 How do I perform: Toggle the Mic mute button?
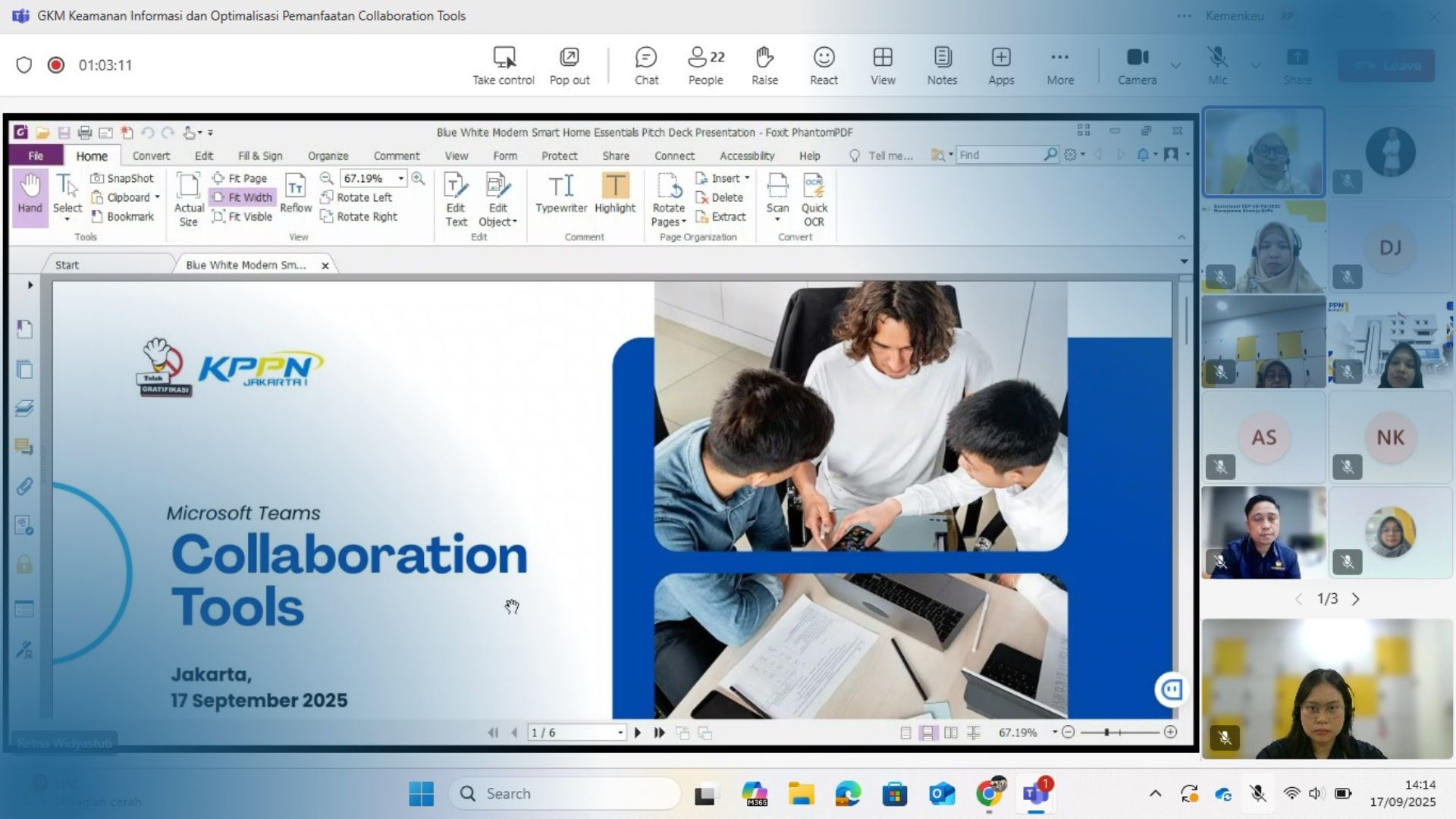pyautogui.click(x=1217, y=65)
